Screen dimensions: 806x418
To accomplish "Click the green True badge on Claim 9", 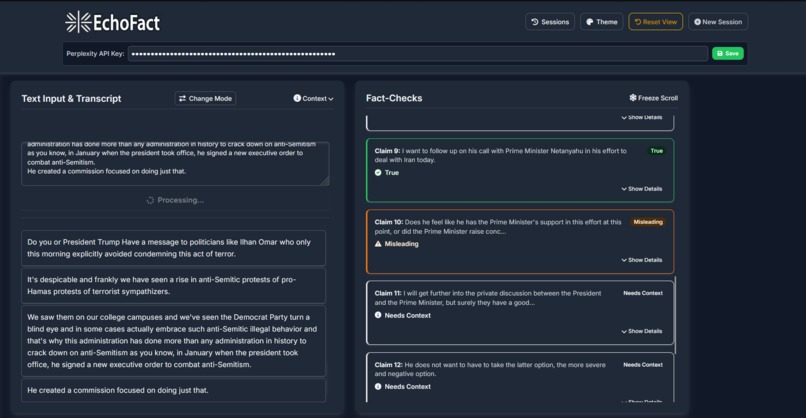I will (x=656, y=151).
